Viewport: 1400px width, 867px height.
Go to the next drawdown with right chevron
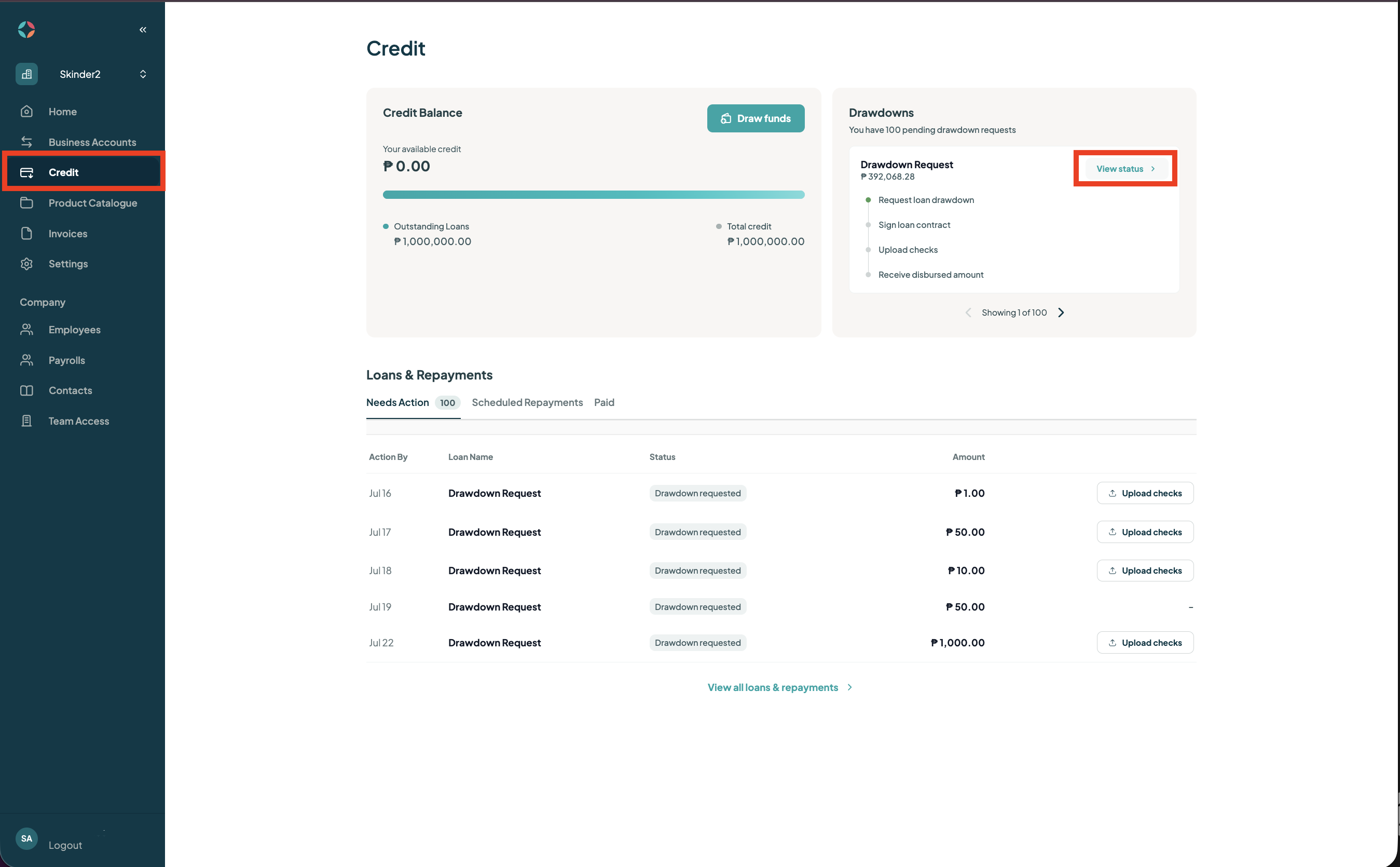(x=1061, y=313)
